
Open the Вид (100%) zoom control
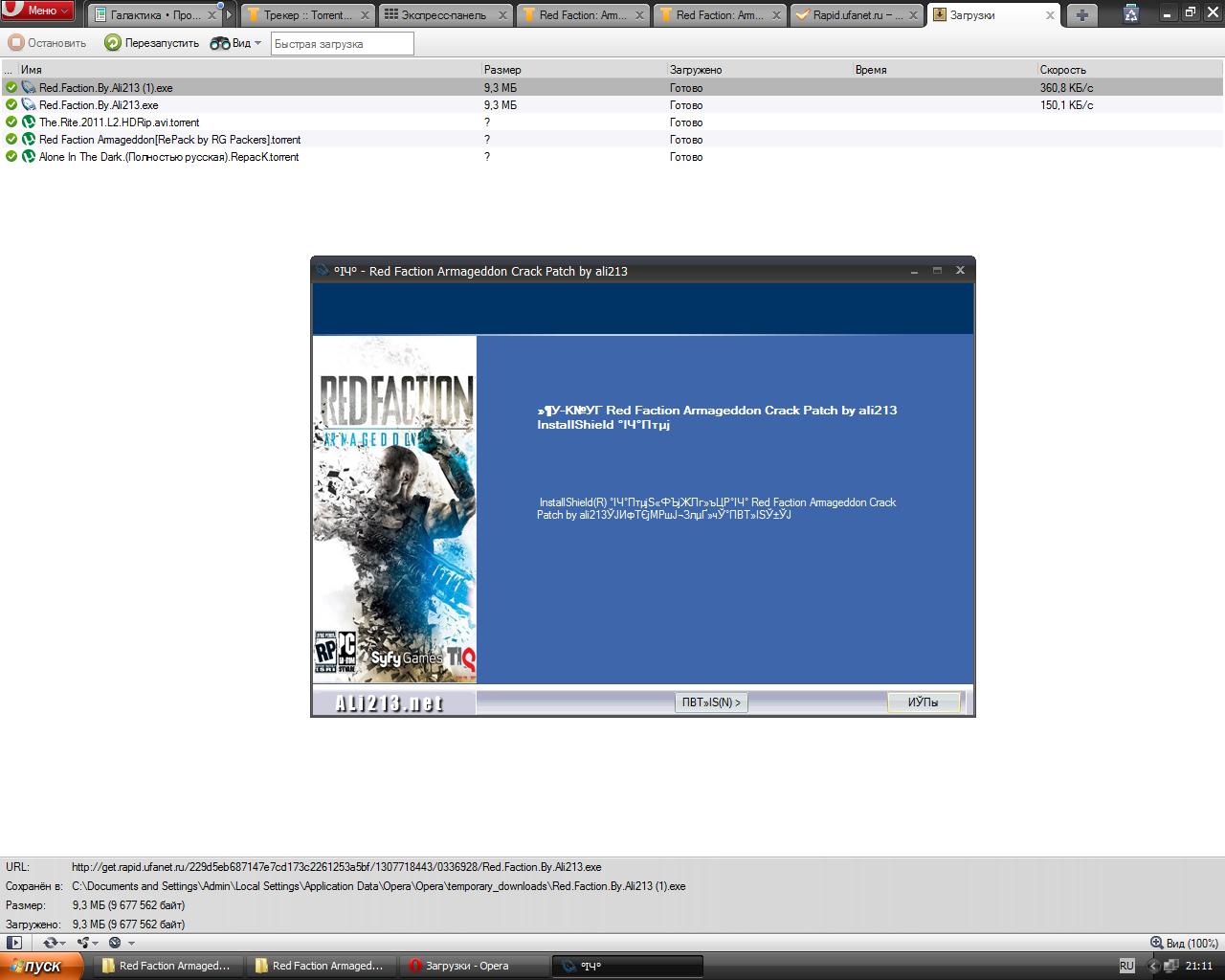pyautogui.click(x=1184, y=943)
